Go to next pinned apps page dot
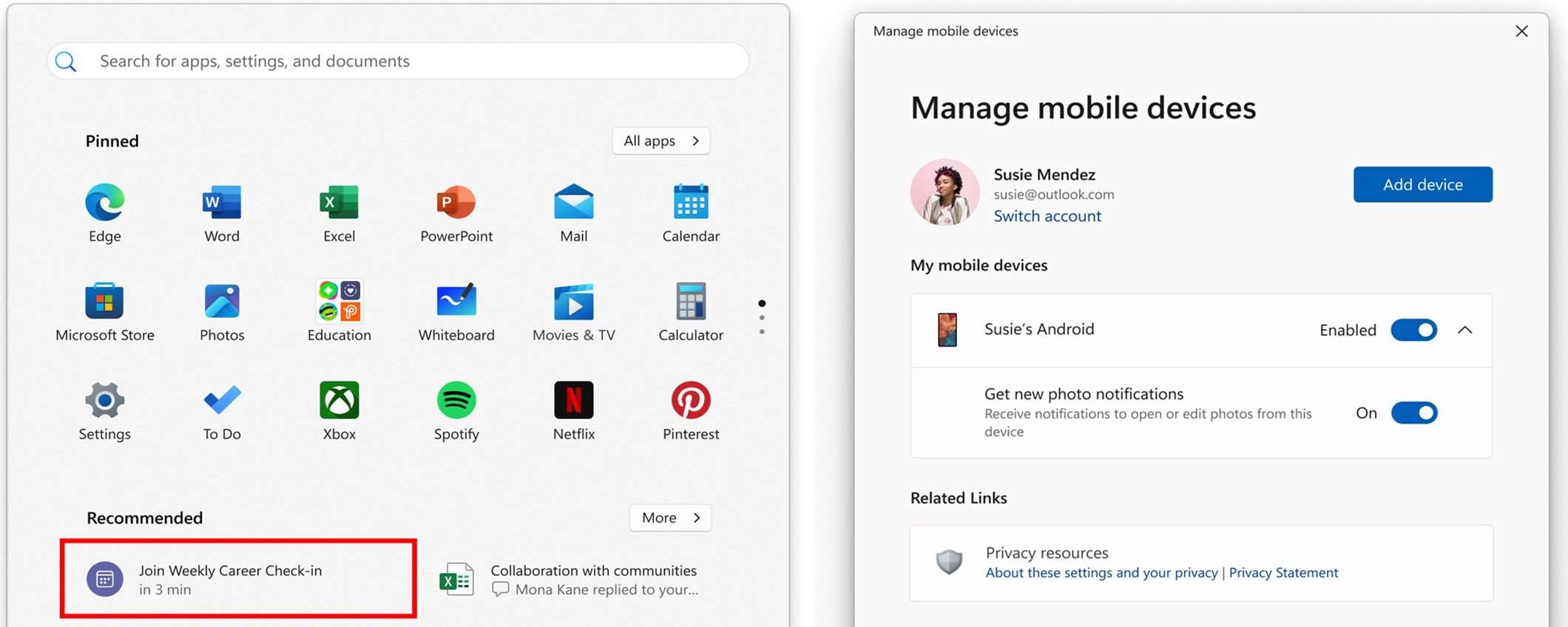Image resolution: width=1568 pixels, height=627 pixels. pos(762,318)
